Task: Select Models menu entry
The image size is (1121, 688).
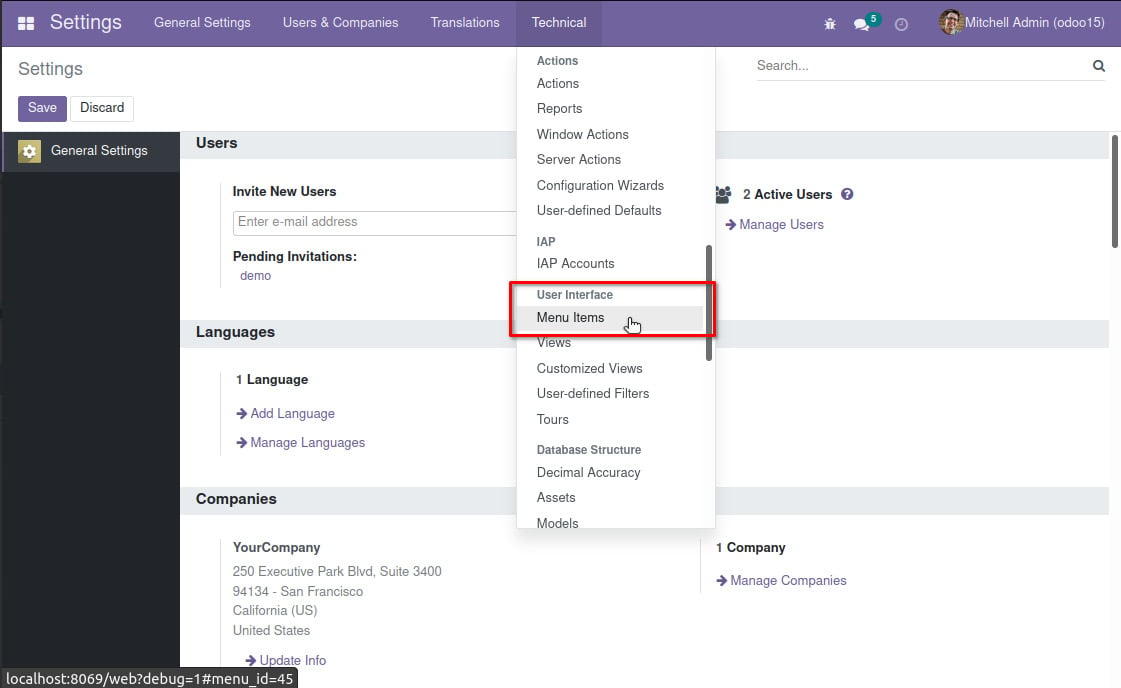Action: tap(557, 523)
